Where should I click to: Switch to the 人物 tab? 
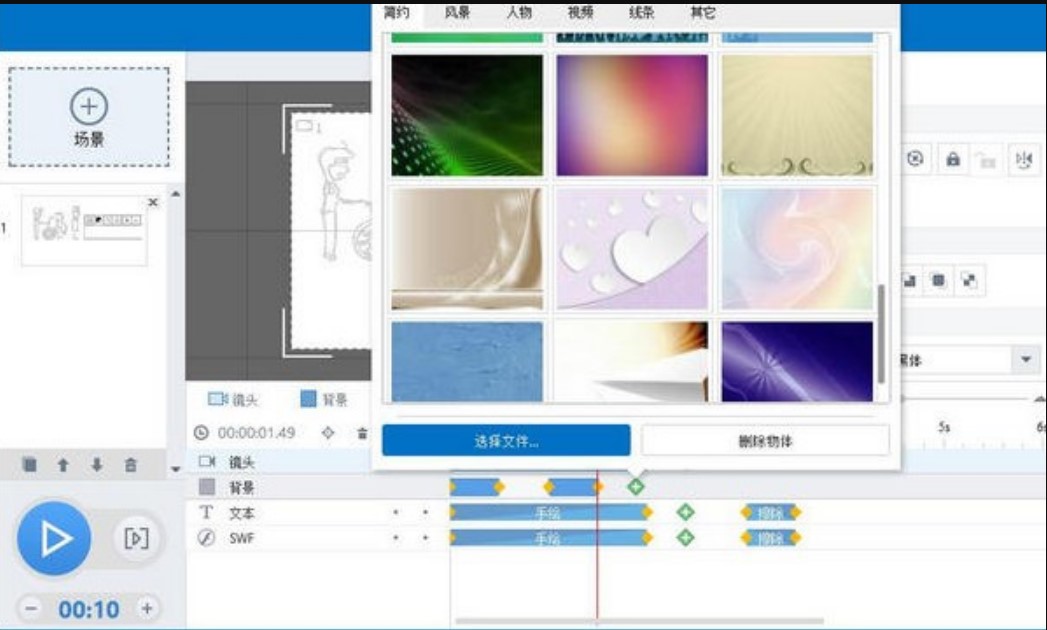519,12
